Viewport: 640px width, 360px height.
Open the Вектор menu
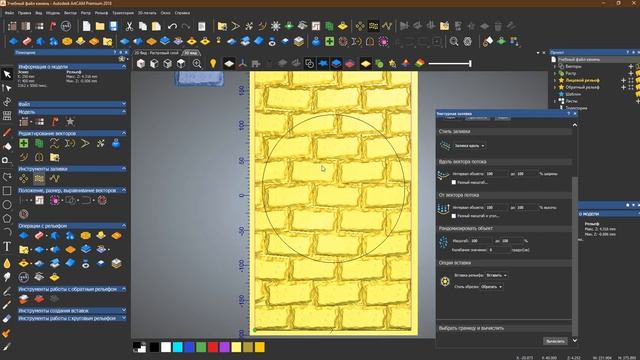tap(70, 13)
